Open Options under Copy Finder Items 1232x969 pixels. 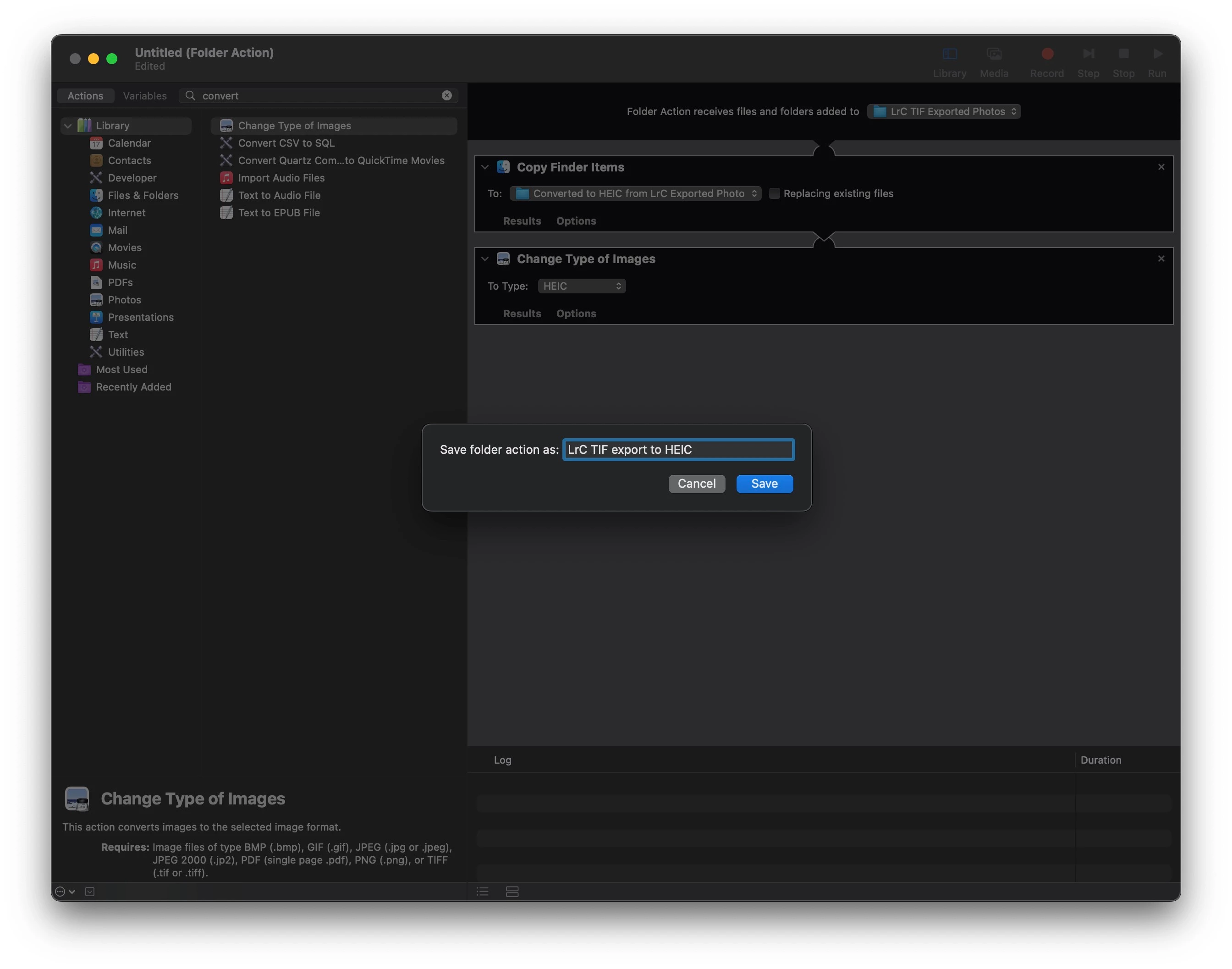(x=576, y=220)
